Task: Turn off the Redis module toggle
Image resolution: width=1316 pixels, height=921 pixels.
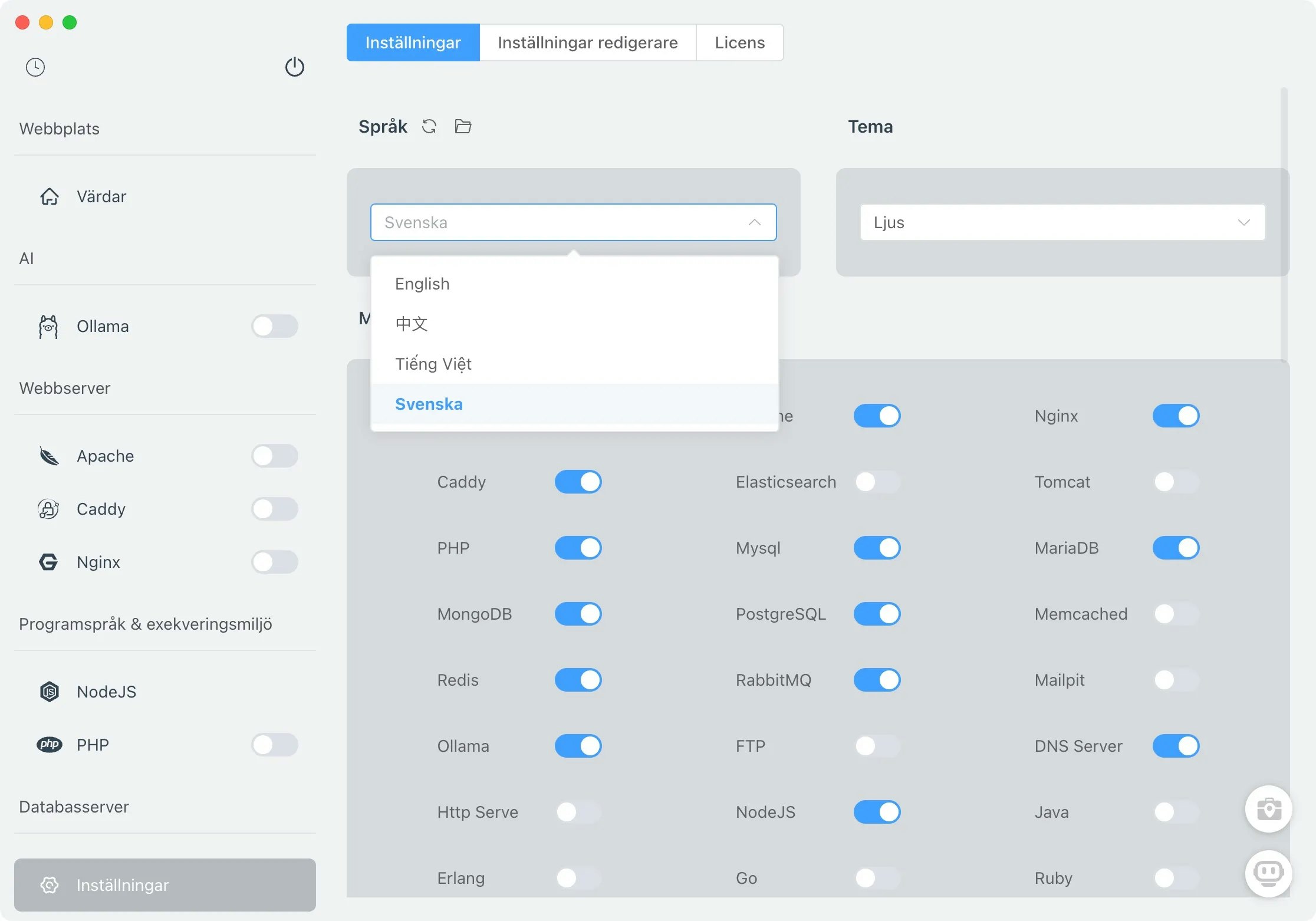Action: point(578,680)
